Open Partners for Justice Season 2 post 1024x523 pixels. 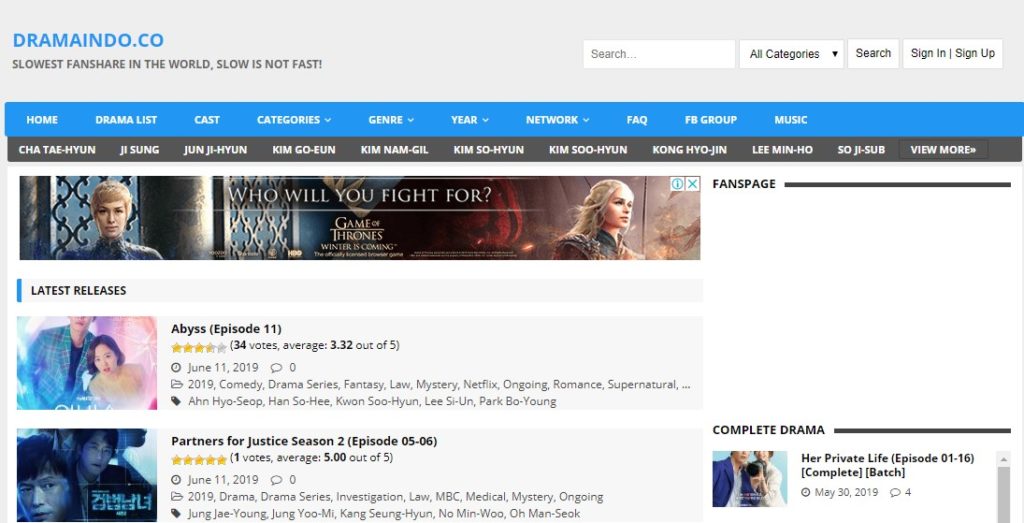click(304, 441)
